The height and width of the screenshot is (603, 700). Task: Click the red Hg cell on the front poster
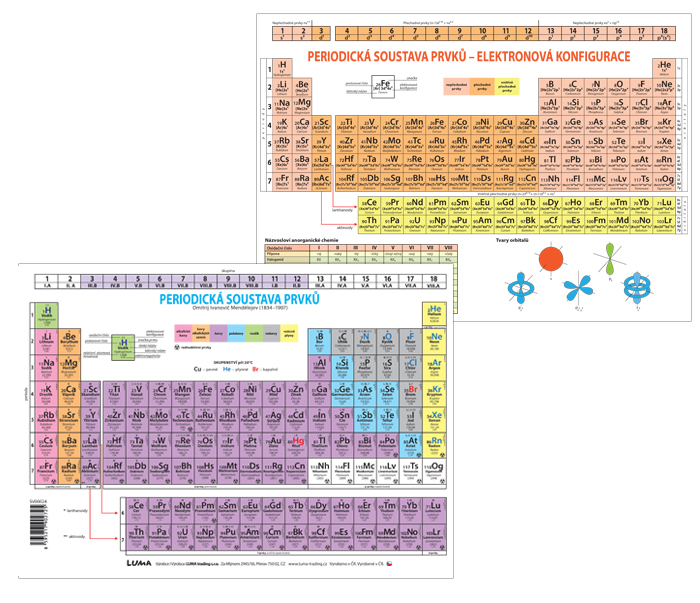[x=296, y=445]
